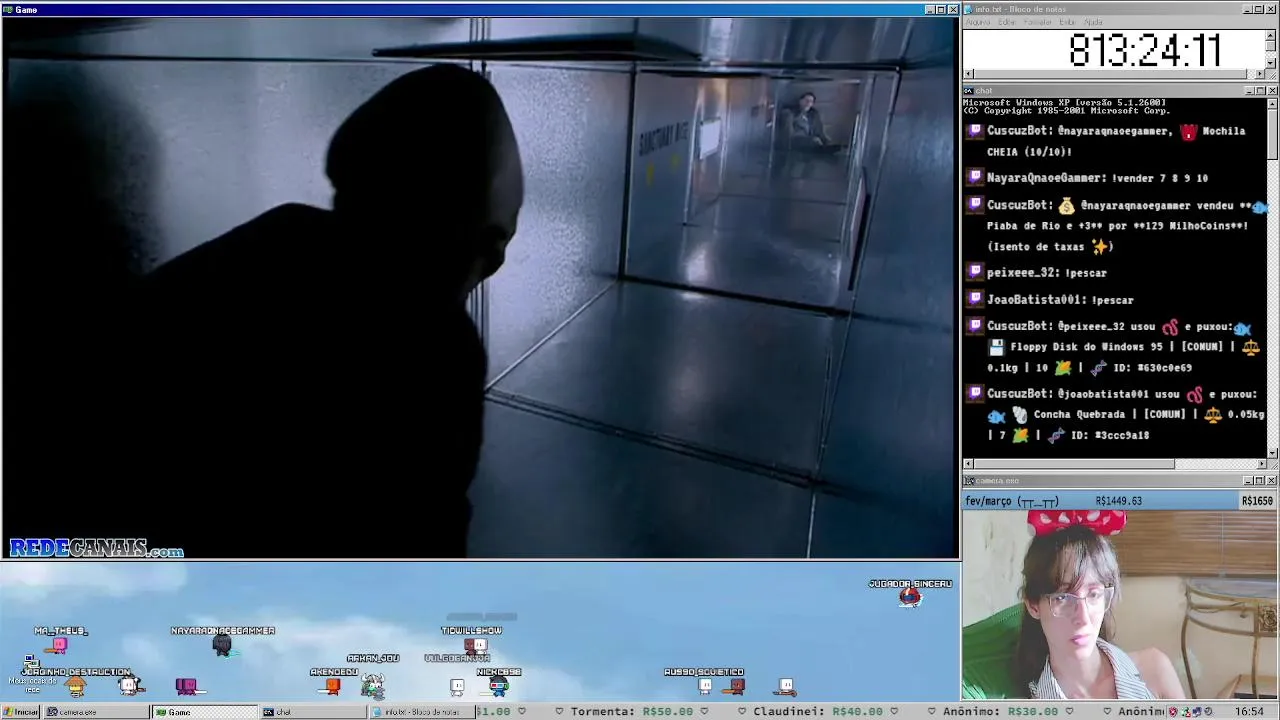Click the RedeCanais.com logo on the video
The image size is (1280, 720).
[x=96, y=548]
